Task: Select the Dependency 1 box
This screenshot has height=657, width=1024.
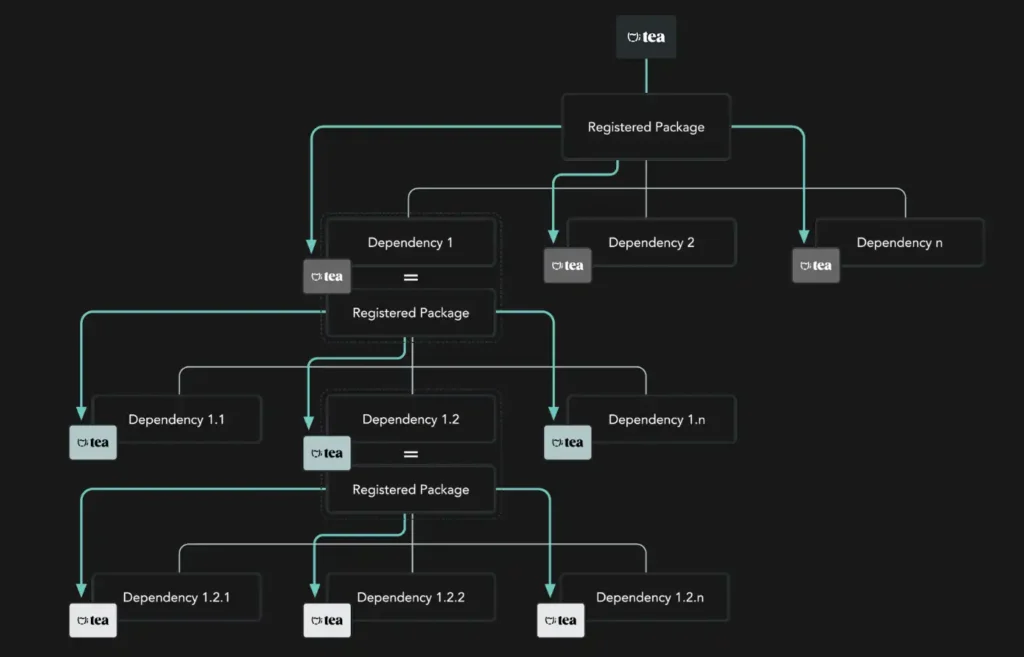Action: click(411, 242)
